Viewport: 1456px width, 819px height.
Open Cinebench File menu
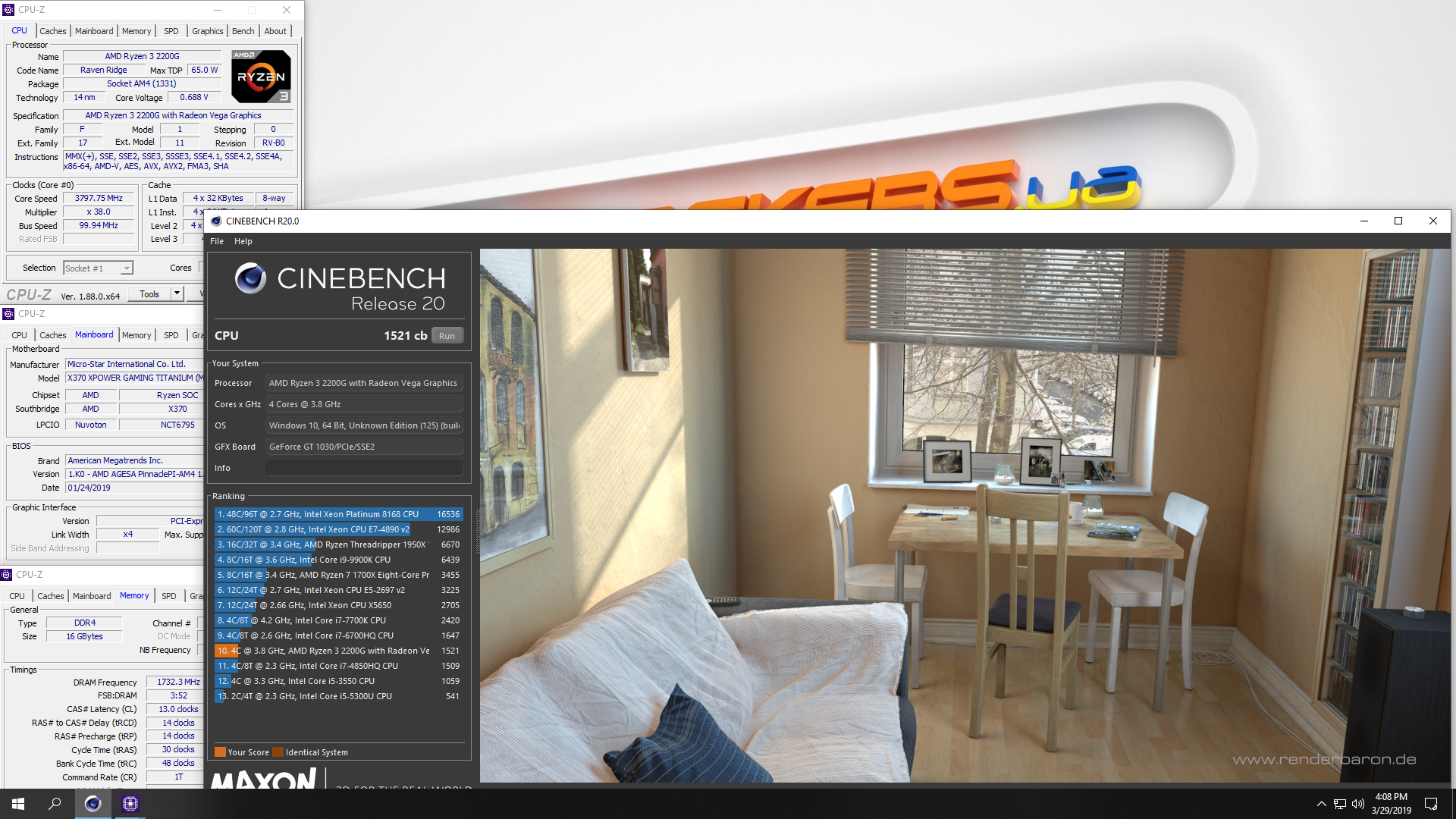tap(217, 241)
